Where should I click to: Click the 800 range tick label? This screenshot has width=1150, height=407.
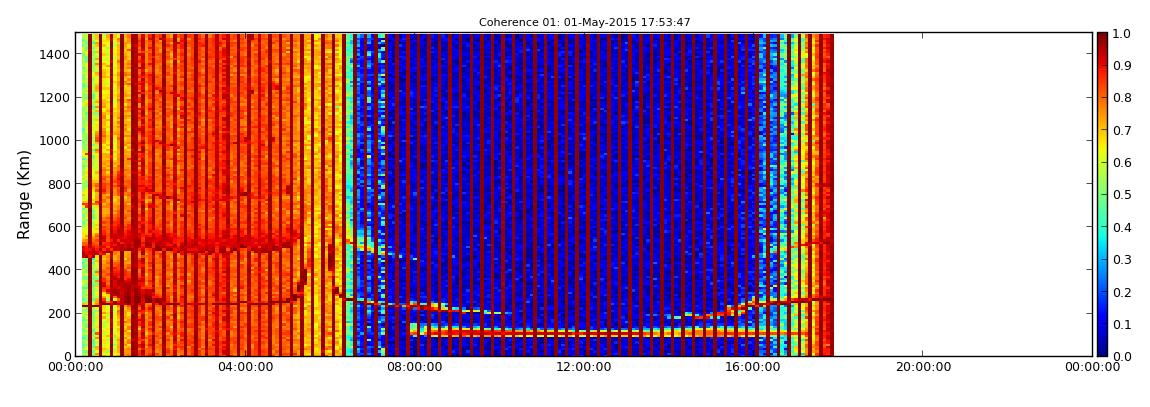tap(57, 184)
